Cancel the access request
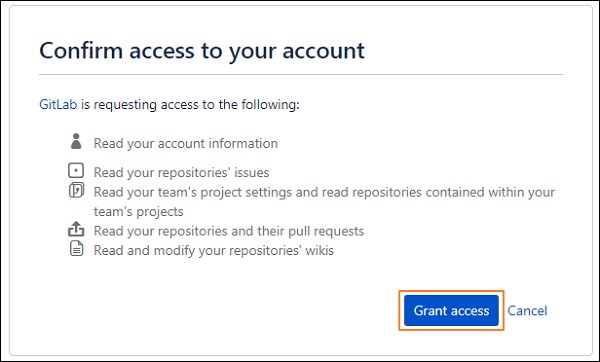Image resolution: width=600 pixels, height=362 pixels. point(527,310)
